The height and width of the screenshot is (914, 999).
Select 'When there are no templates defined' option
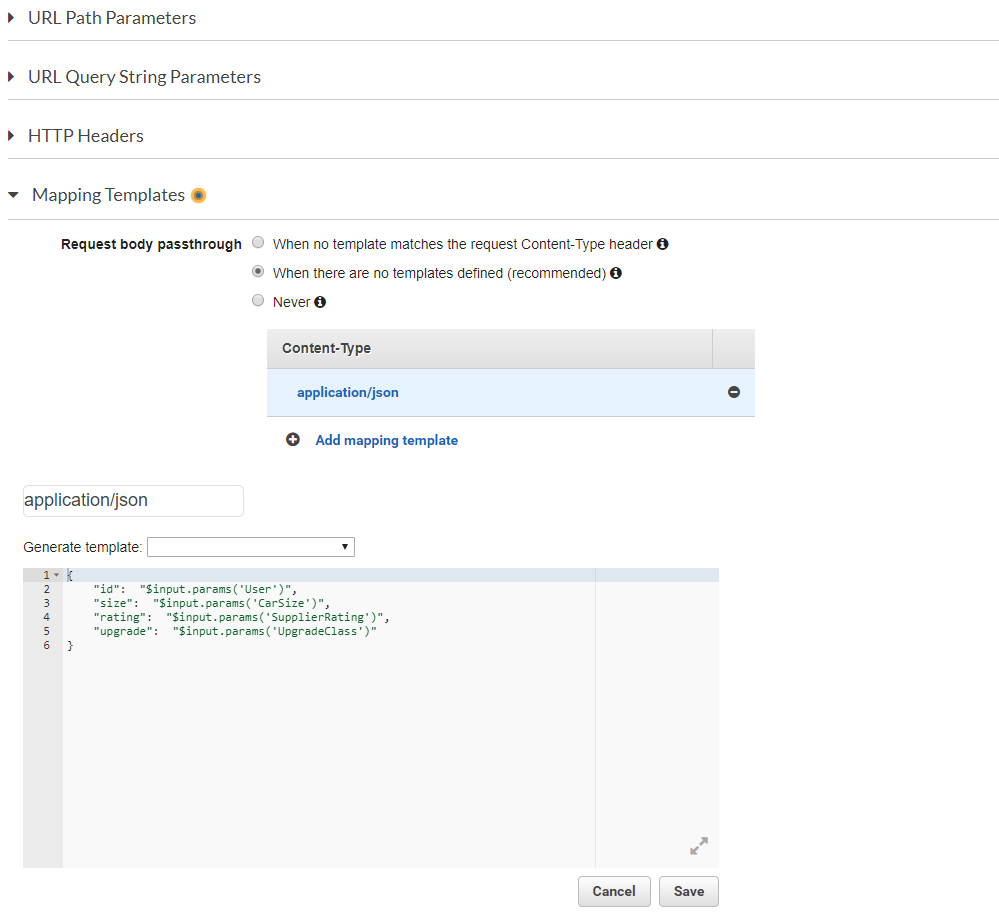coord(259,272)
